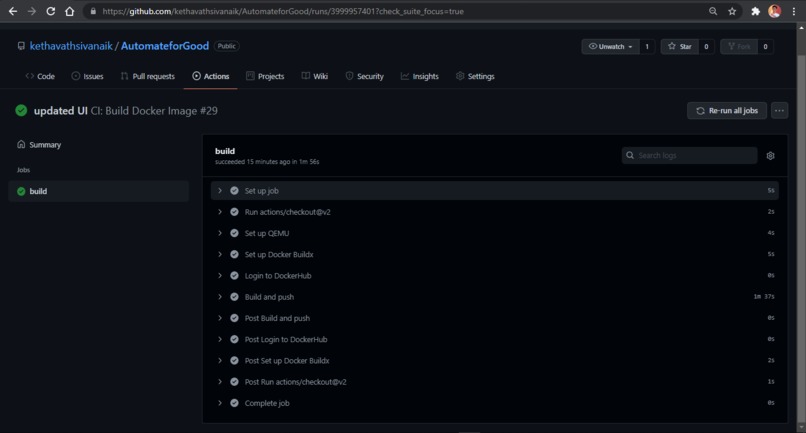806x433 pixels.
Task: Open the browser extensions puzzle icon
Action: pyautogui.click(x=755, y=11)
